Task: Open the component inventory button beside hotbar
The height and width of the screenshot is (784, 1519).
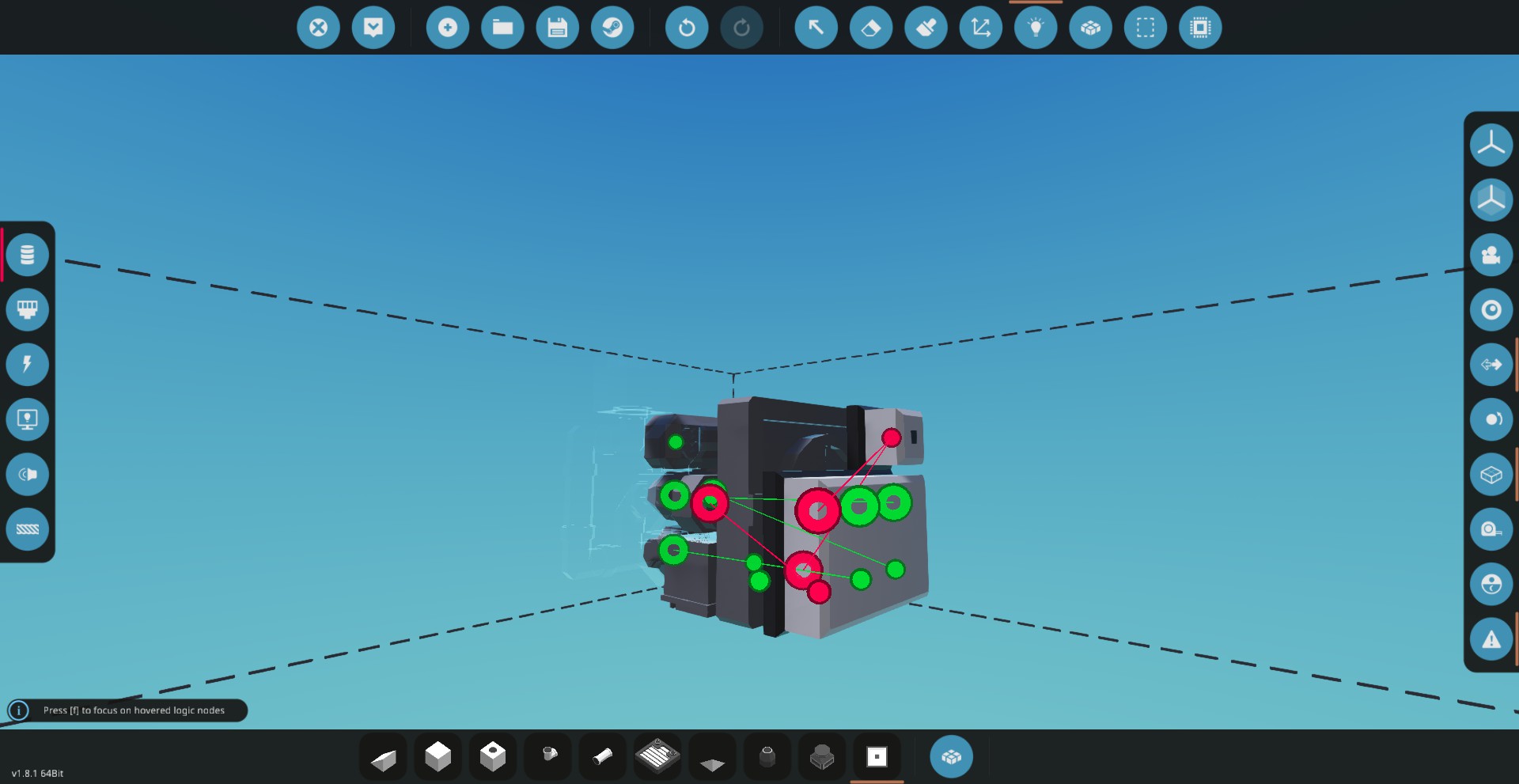Action: [951, 757]
